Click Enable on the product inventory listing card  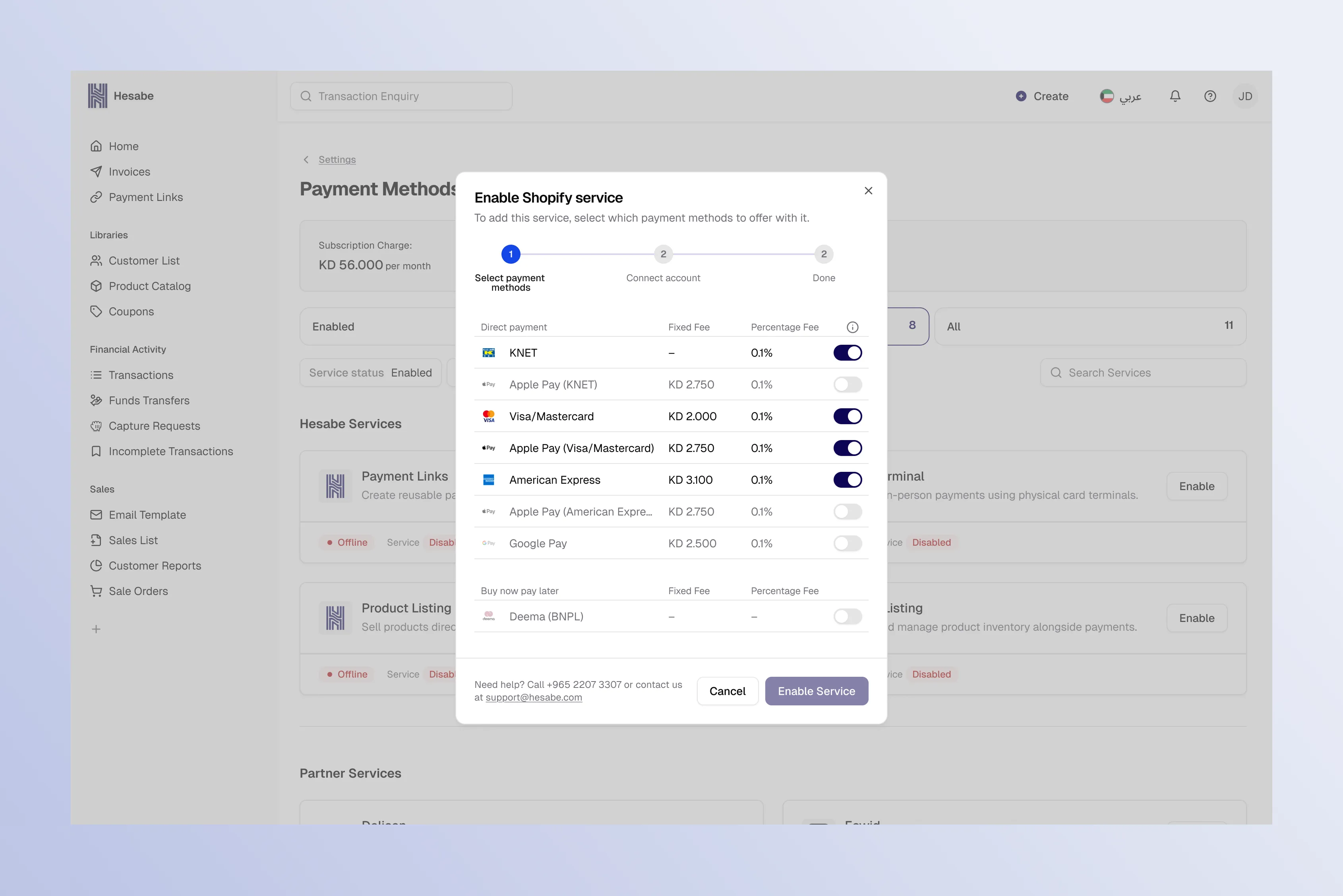click(1197, 618)
